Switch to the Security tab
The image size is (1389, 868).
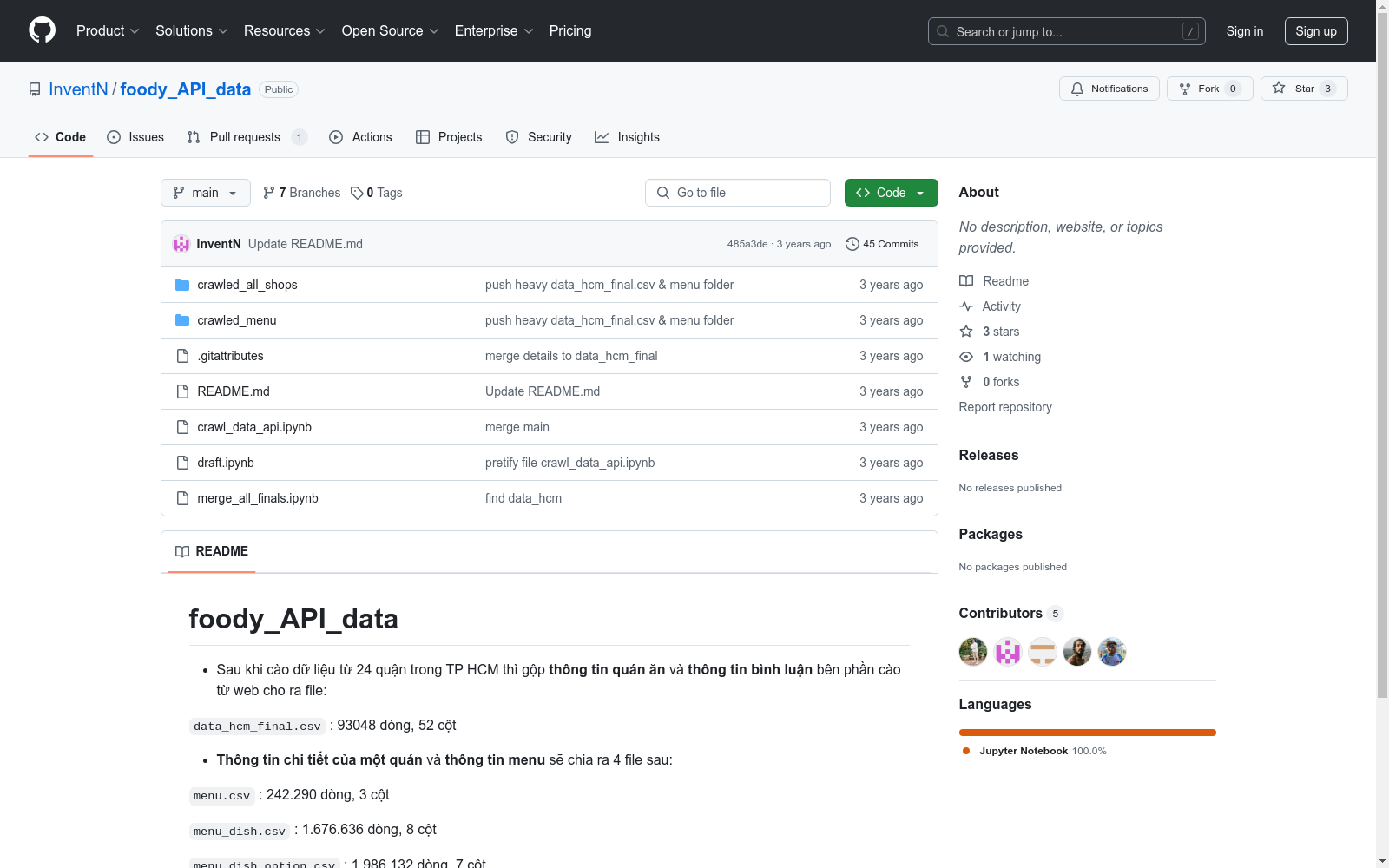click(x=539, y=137)
